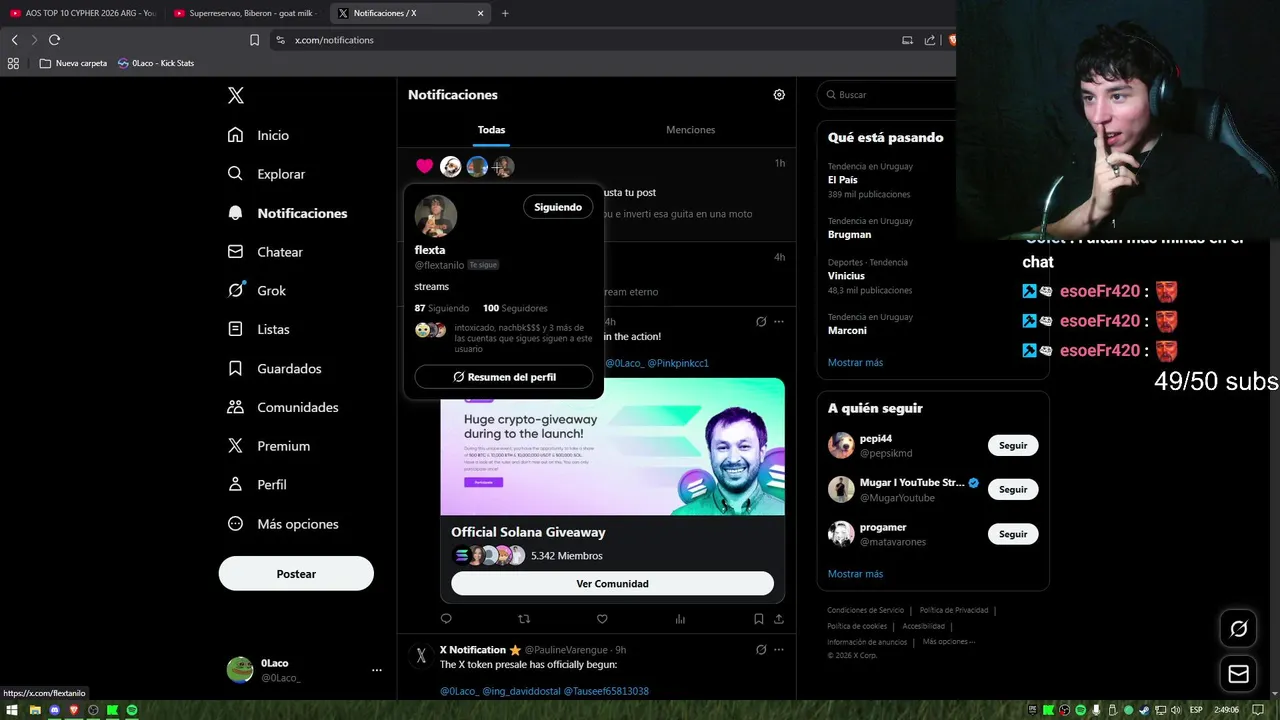Bookmark the Solana Giveaway post
The width and height of the screenshot is (1280, 720).
click(x=759, y=619)
